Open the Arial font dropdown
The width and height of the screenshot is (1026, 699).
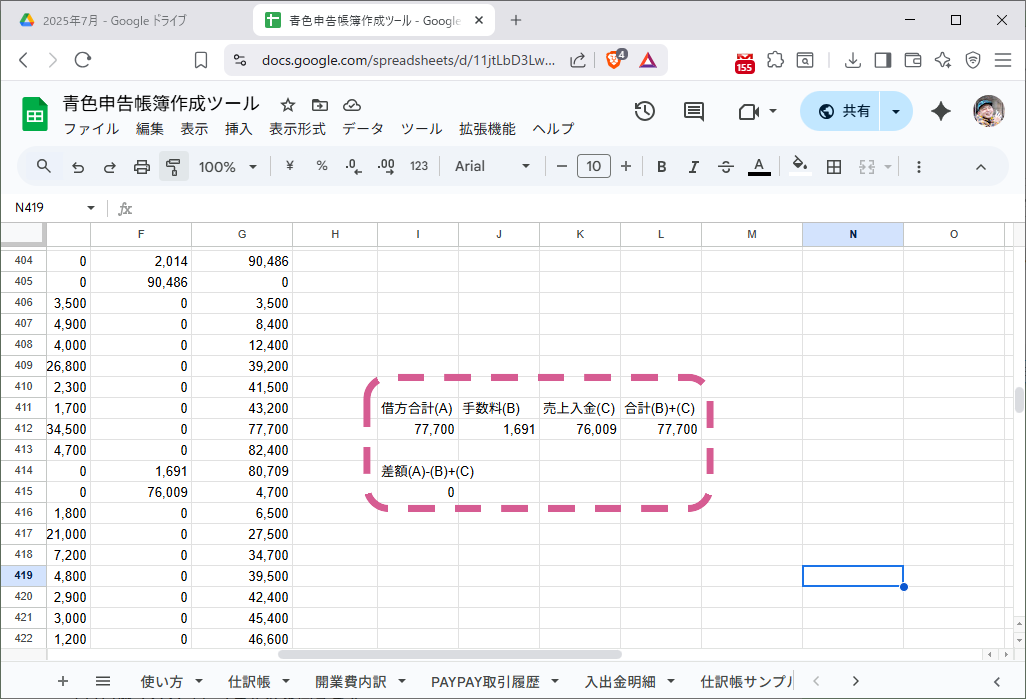[493, 166]
